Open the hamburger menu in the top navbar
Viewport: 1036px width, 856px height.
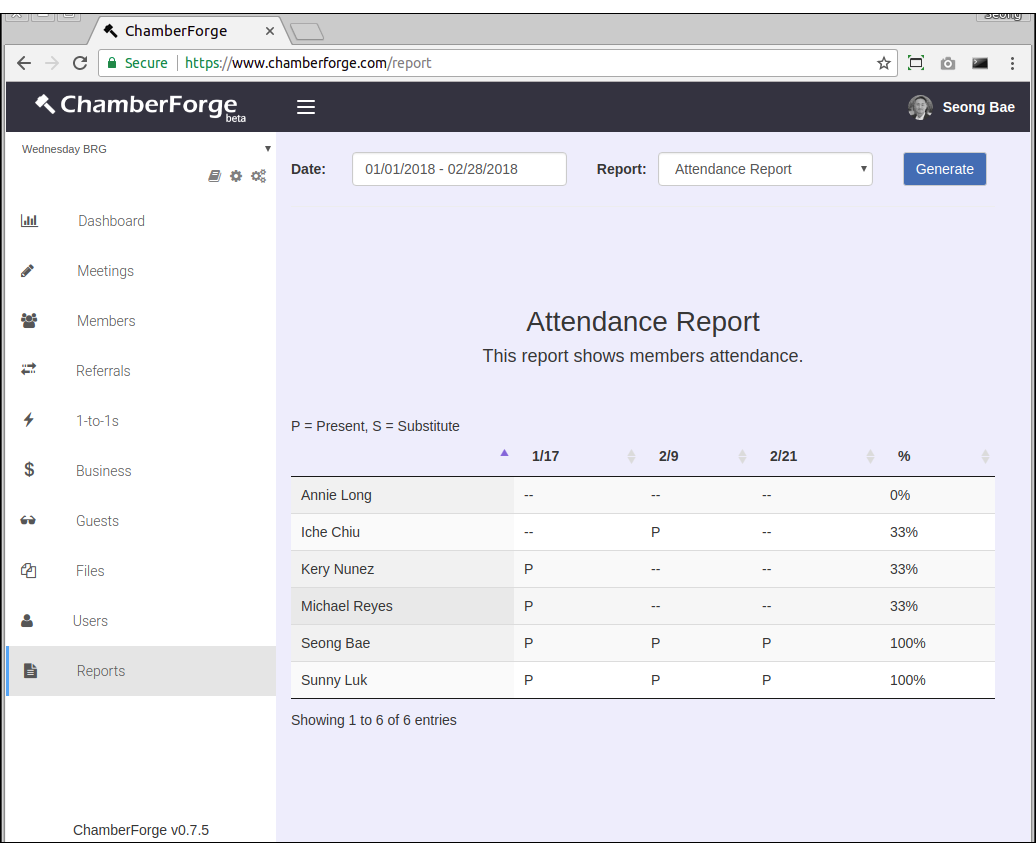coord(306,106)
